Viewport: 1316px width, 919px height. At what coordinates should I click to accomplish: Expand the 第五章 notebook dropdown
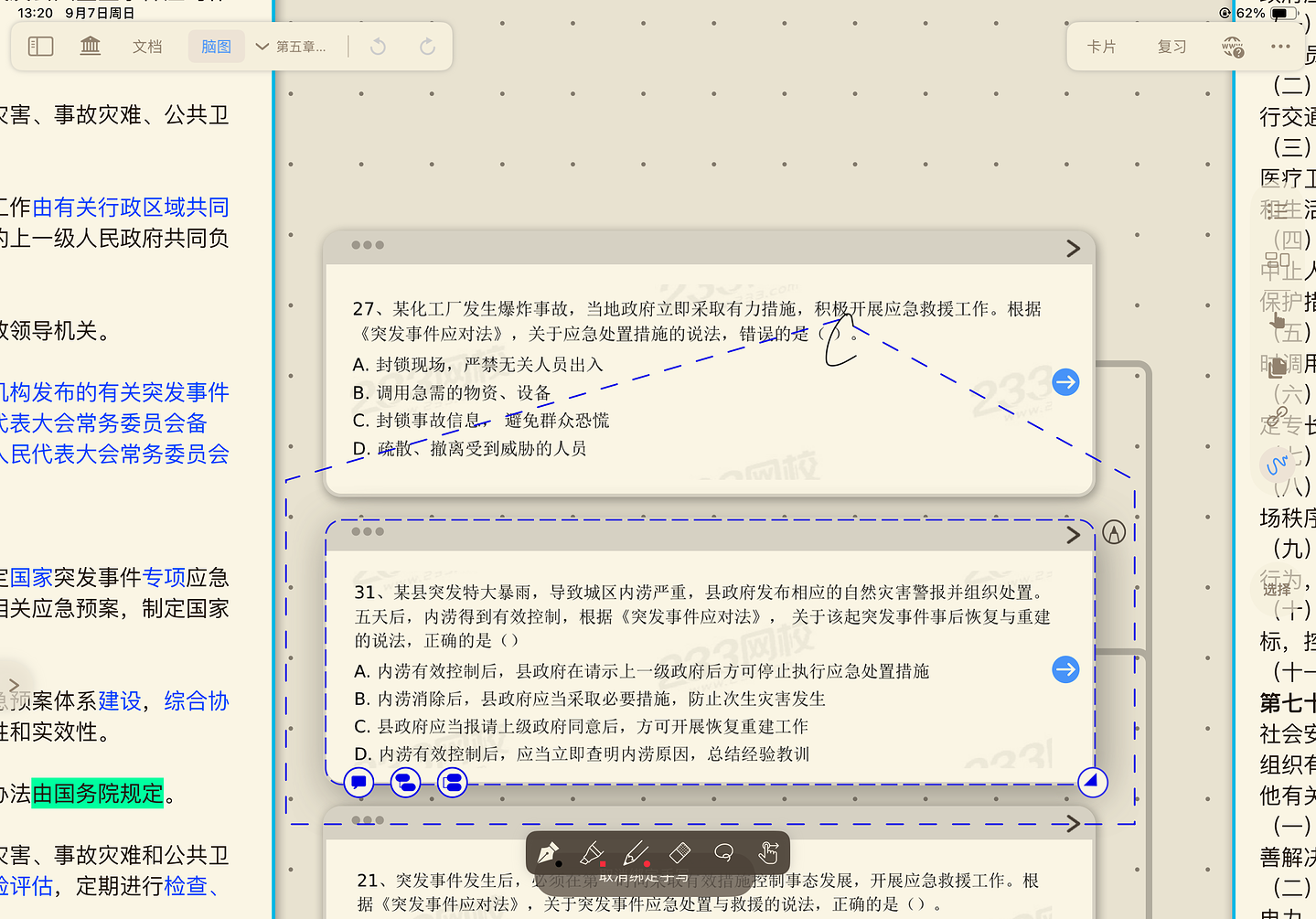[x=291, y=47]
